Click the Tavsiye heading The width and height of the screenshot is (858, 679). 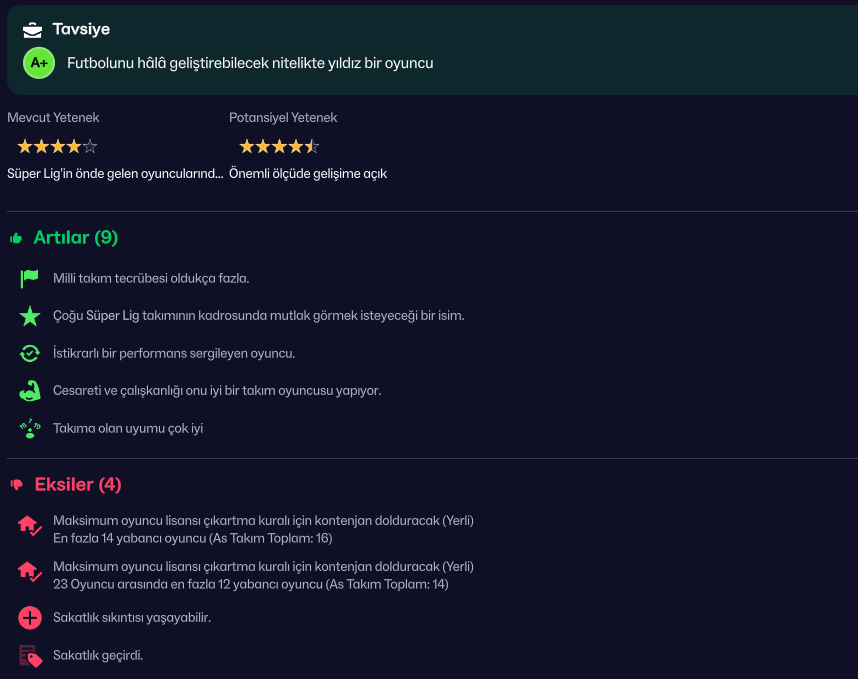81,29
